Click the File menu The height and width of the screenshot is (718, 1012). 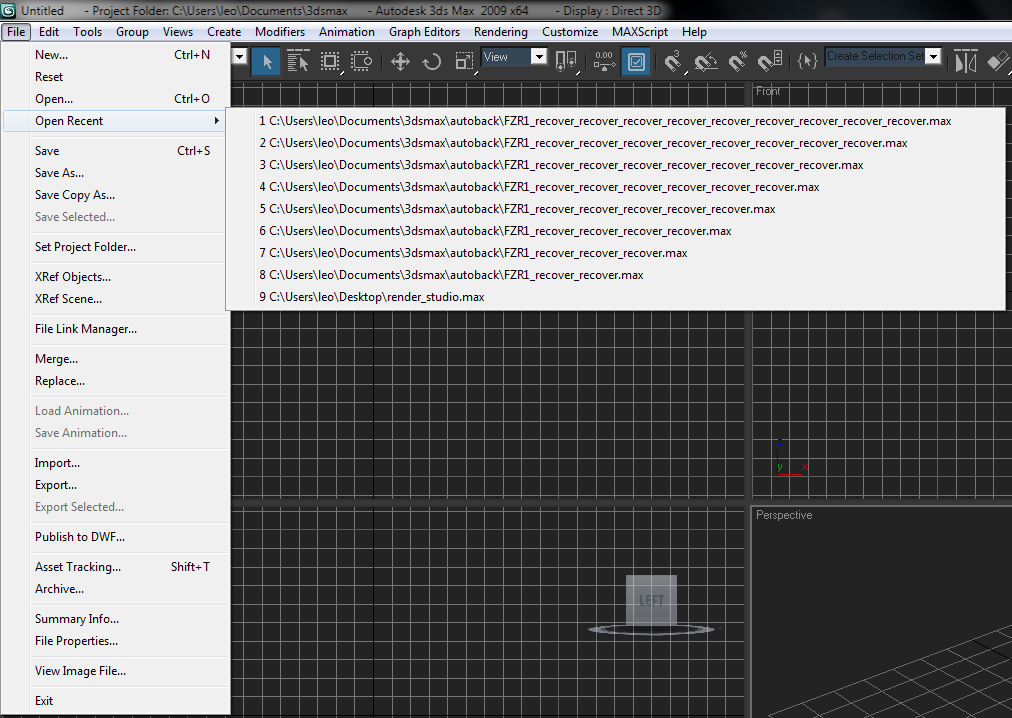16,32
